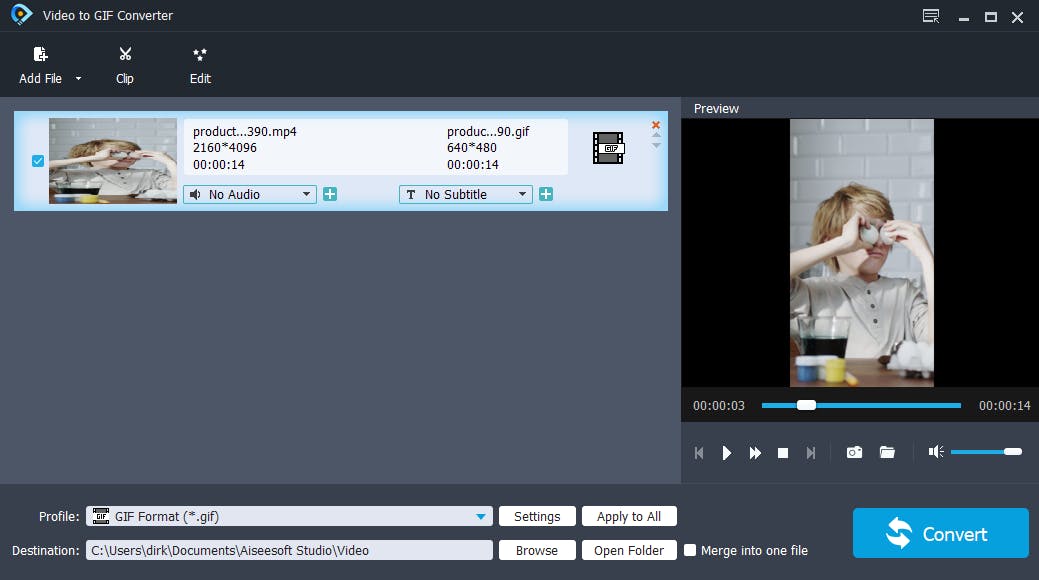
Task: Stop the preview playback
Action: click(783, 453)
